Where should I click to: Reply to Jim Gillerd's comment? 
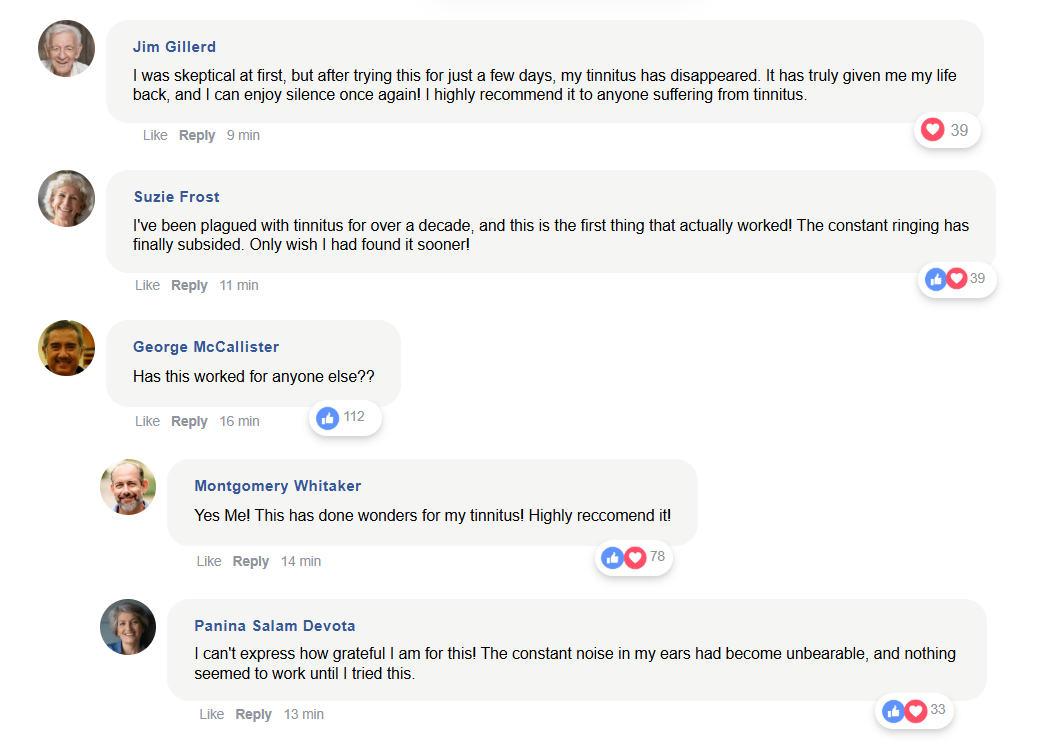coord(197,135)
